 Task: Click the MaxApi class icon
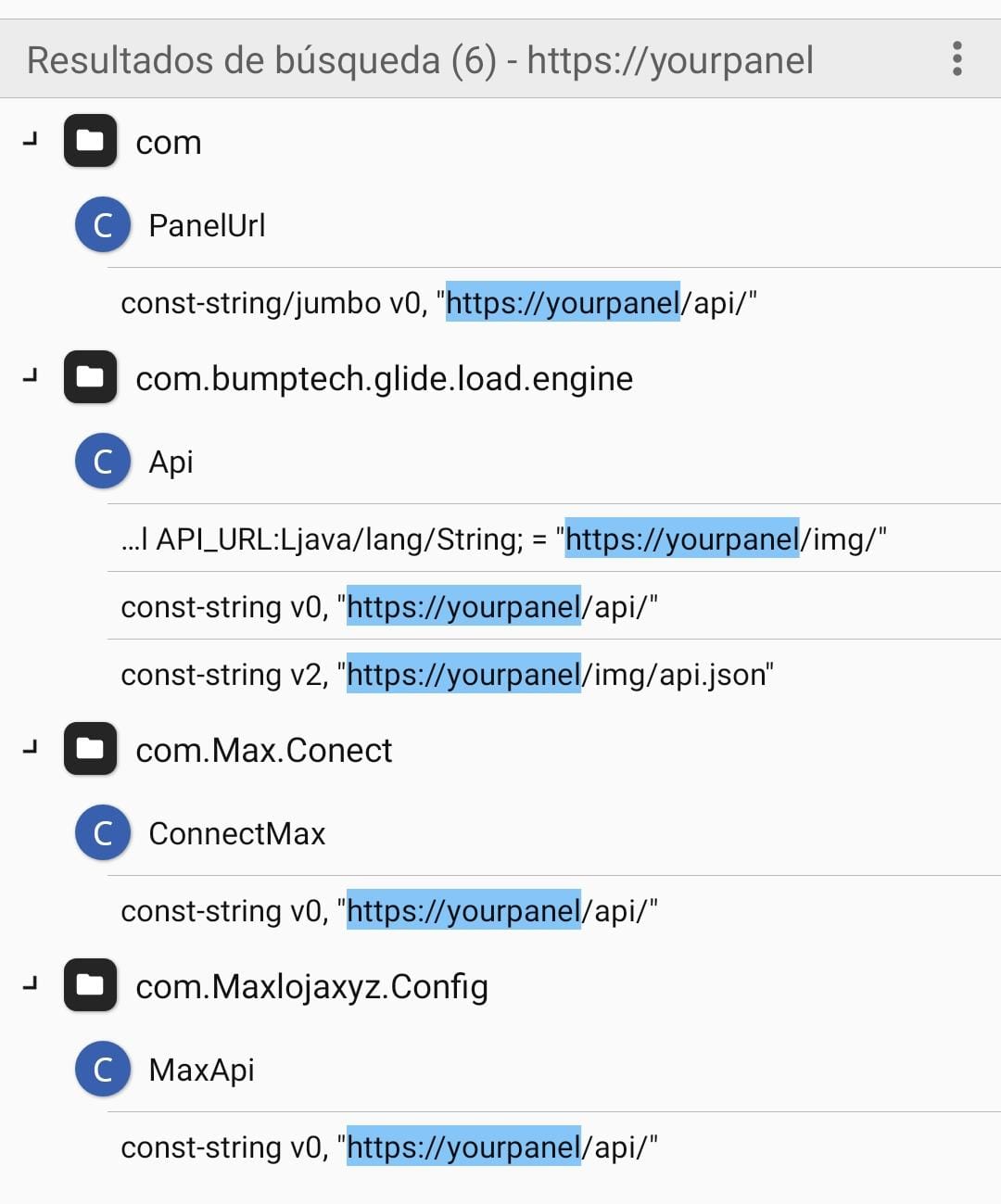point(103,1069)
